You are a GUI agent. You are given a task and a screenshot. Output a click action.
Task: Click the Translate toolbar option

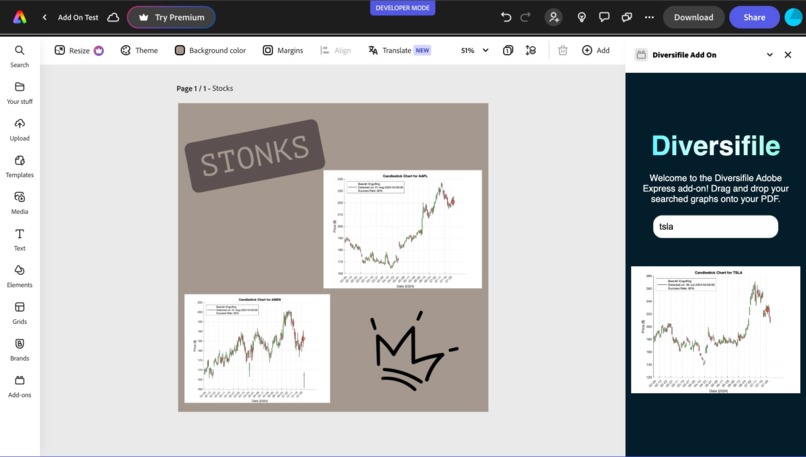399,50
